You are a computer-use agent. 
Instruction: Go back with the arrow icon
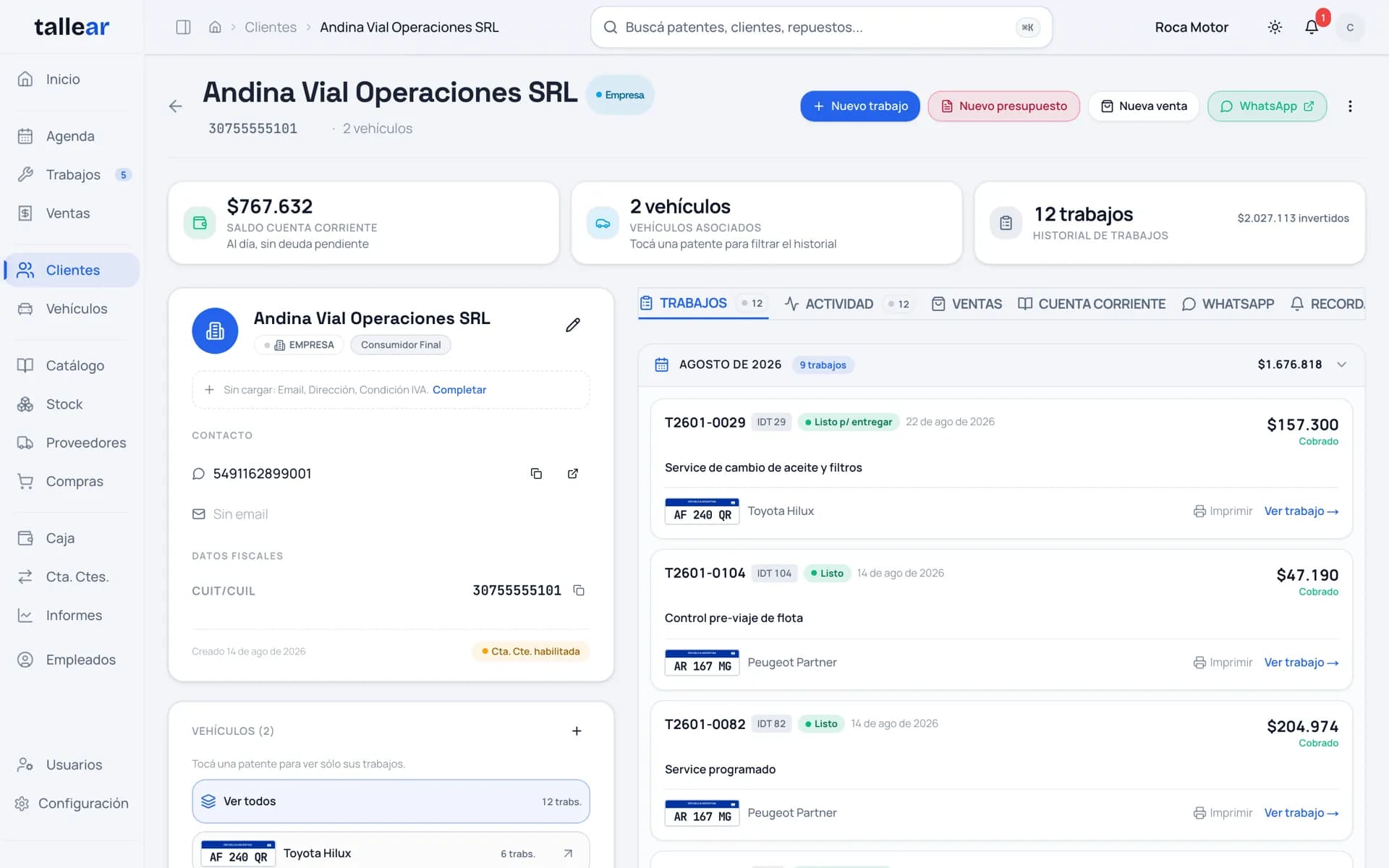point(175,106)
